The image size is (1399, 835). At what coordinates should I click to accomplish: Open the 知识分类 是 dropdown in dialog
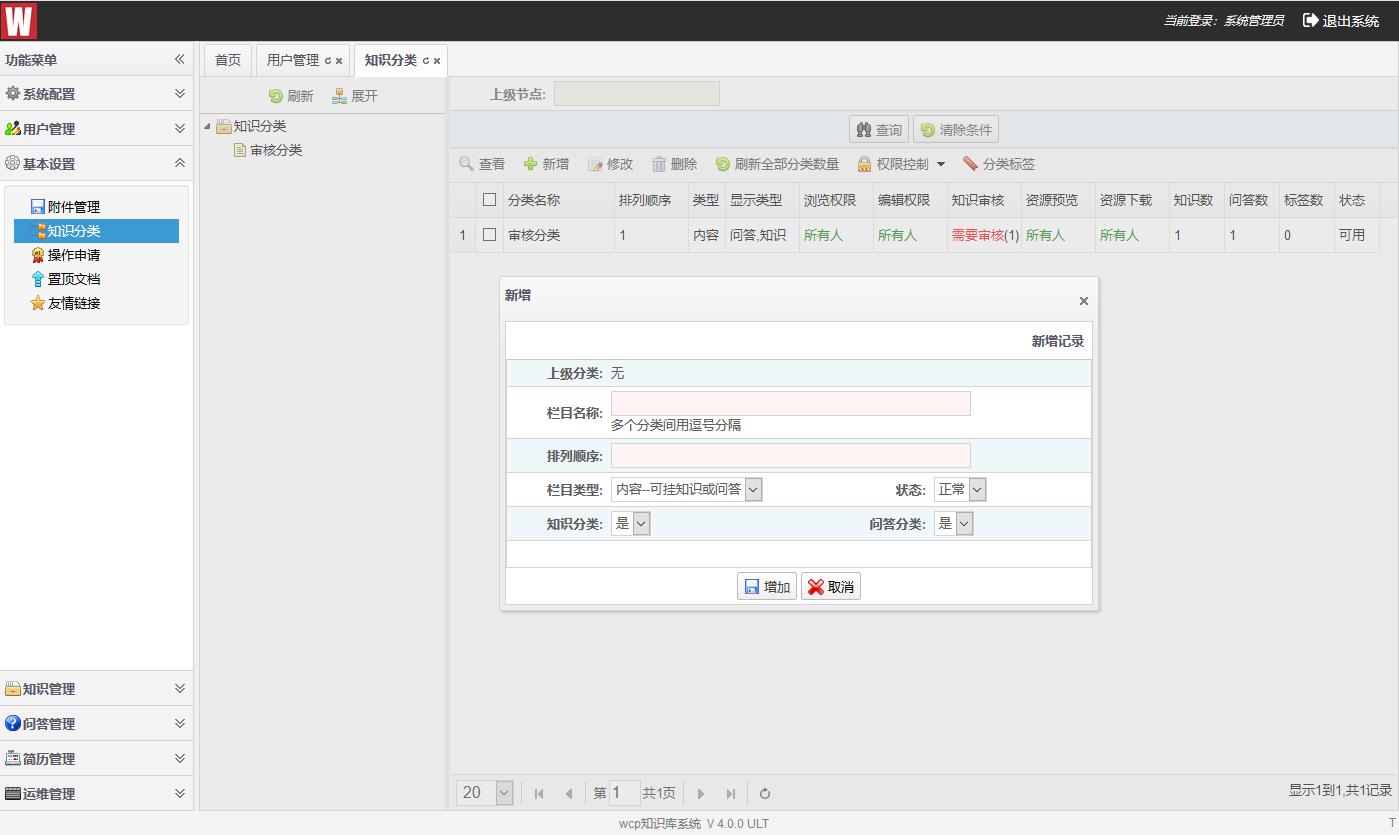tap(630, 523)
